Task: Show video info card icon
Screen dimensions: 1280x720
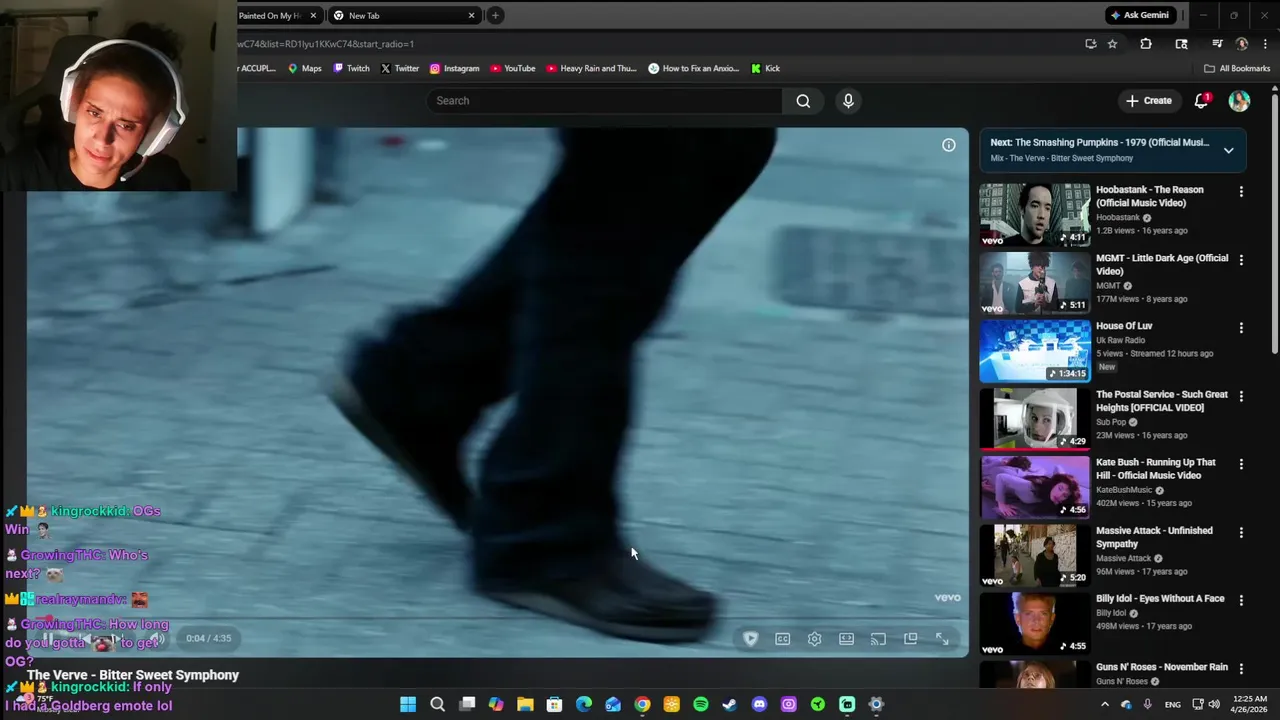Action: (x=949, y=145)
